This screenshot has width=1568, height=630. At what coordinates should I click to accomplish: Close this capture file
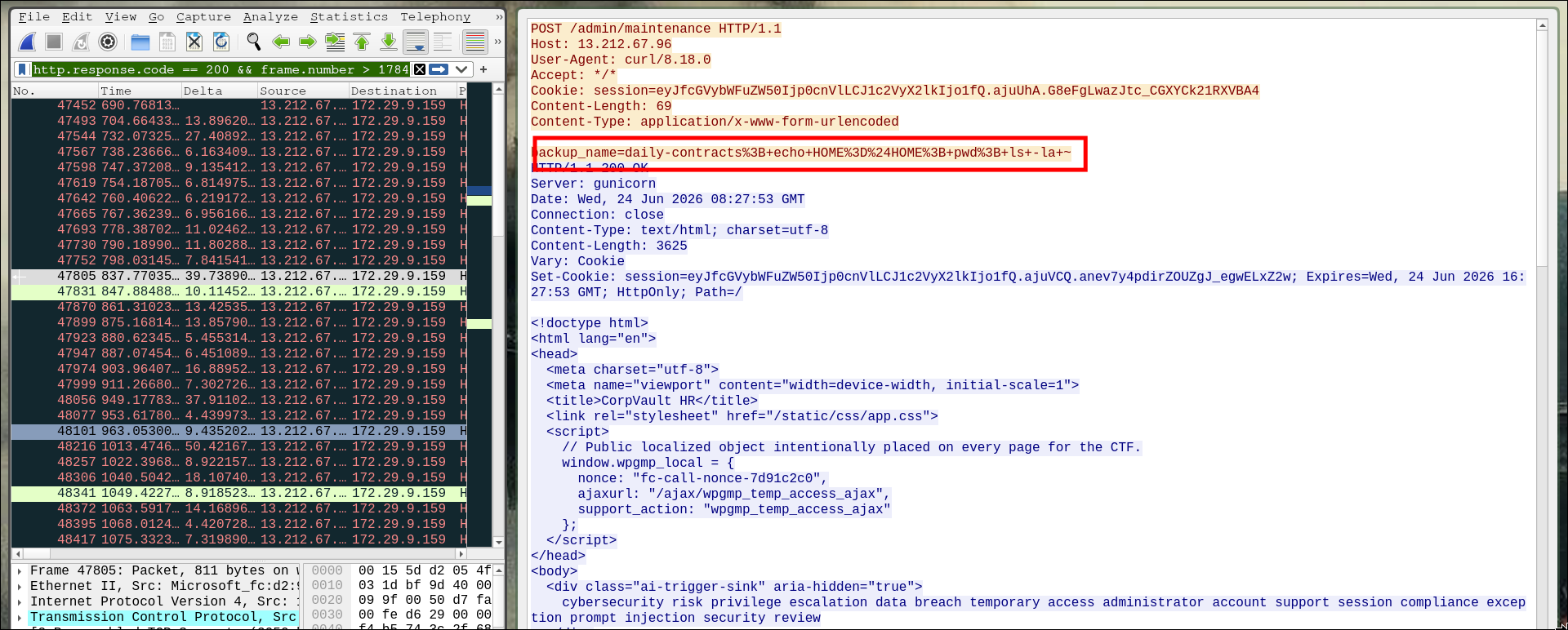194,42
